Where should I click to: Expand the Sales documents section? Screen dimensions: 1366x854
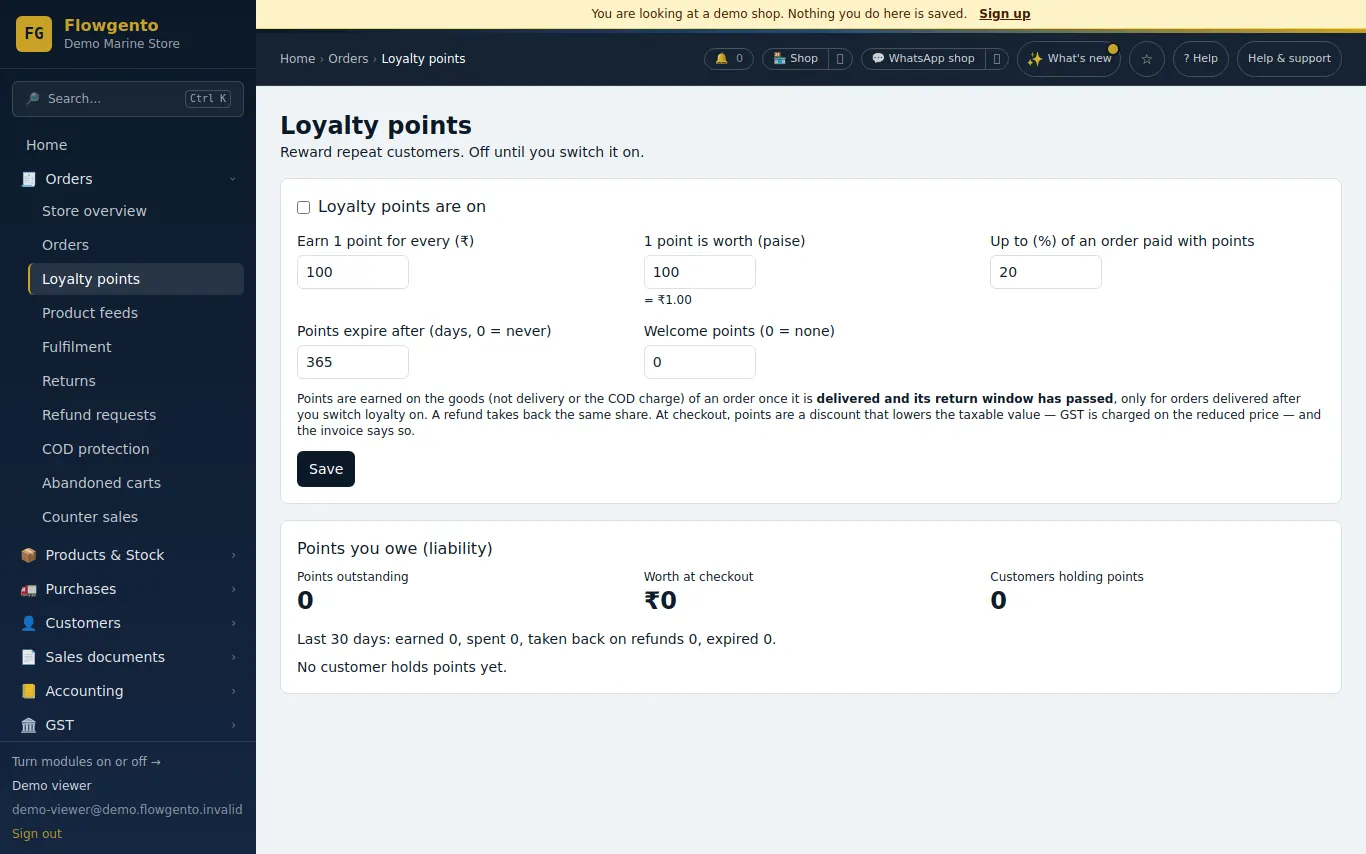(x=128, y=657)
